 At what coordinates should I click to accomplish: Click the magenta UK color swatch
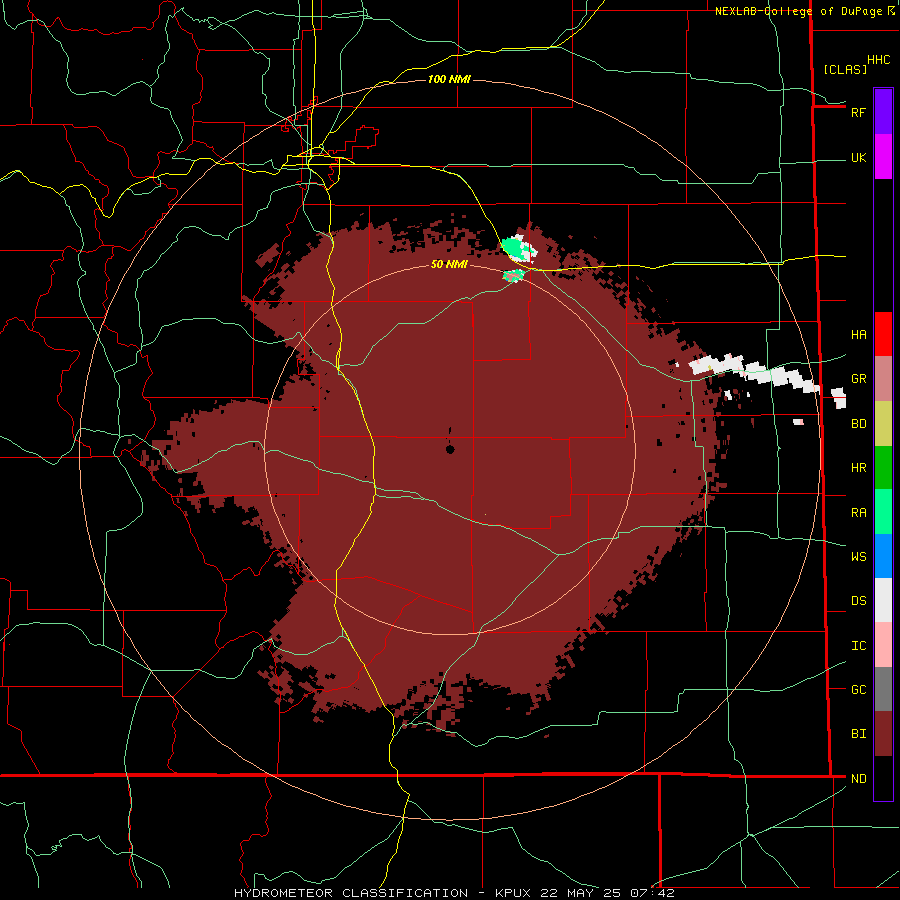pyautogui.click(x=883, y=157)
